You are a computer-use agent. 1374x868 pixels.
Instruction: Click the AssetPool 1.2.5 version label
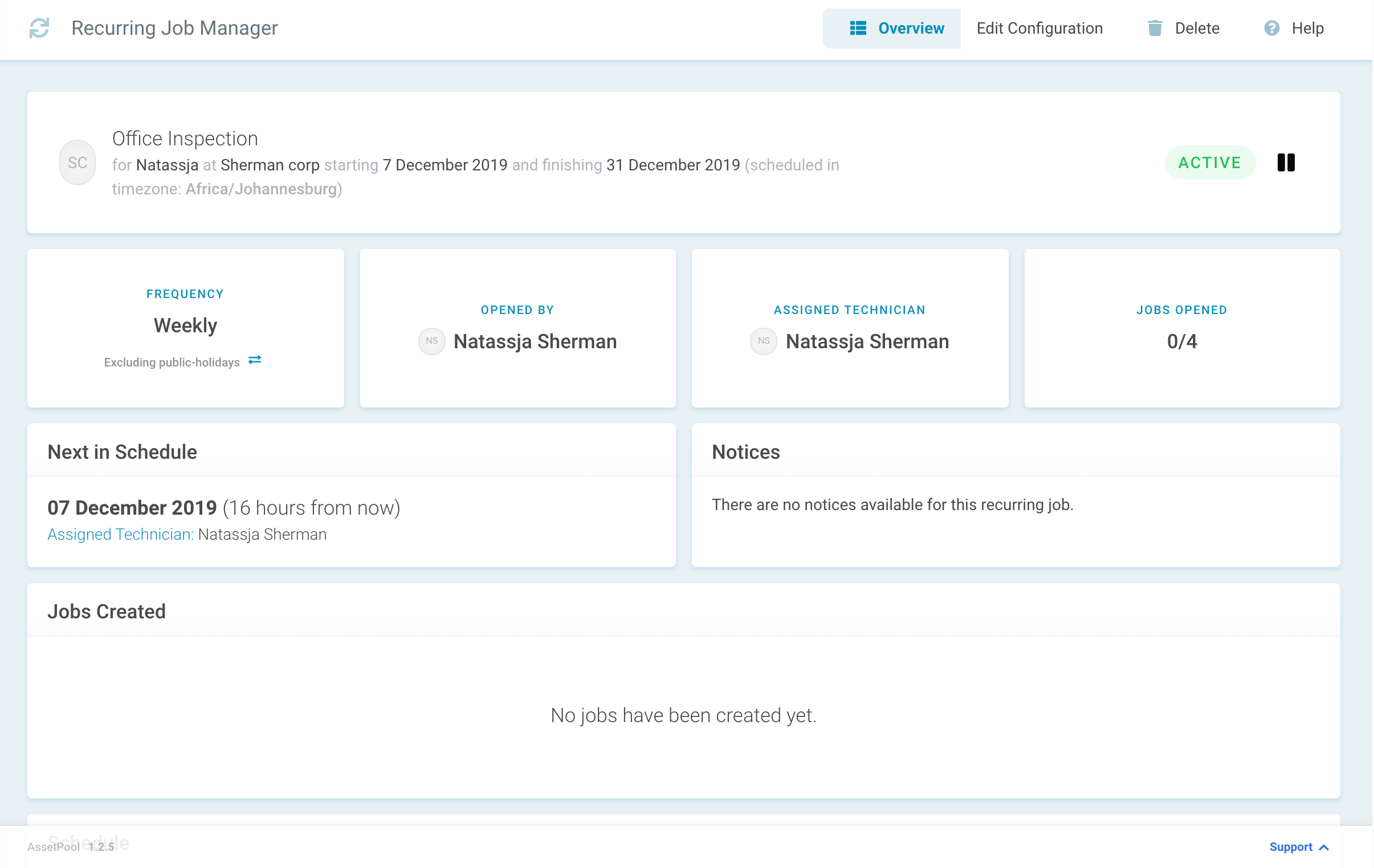click(70, 847)
